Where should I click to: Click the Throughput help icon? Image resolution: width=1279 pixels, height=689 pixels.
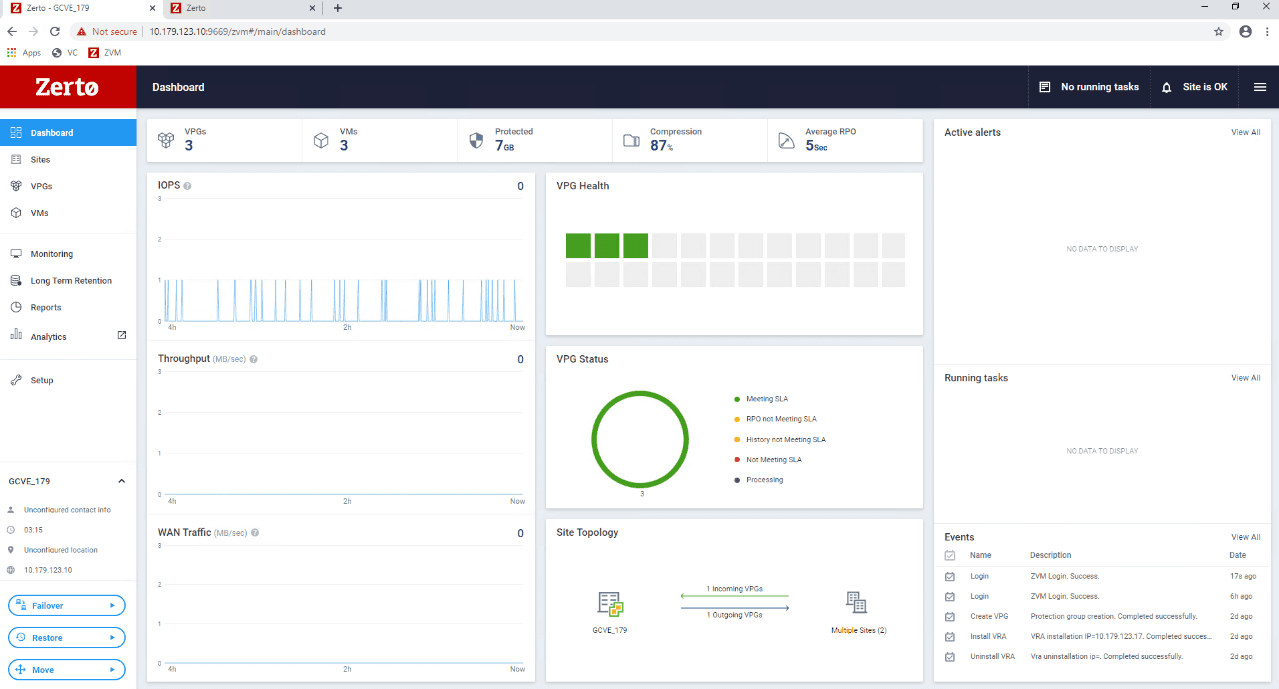coord(253,359)
